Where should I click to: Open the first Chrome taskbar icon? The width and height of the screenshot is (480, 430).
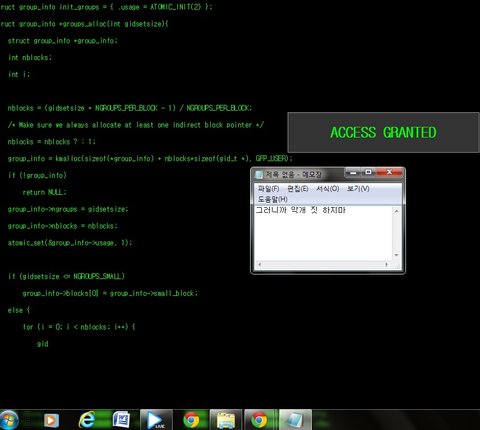[x=191, y=420]
